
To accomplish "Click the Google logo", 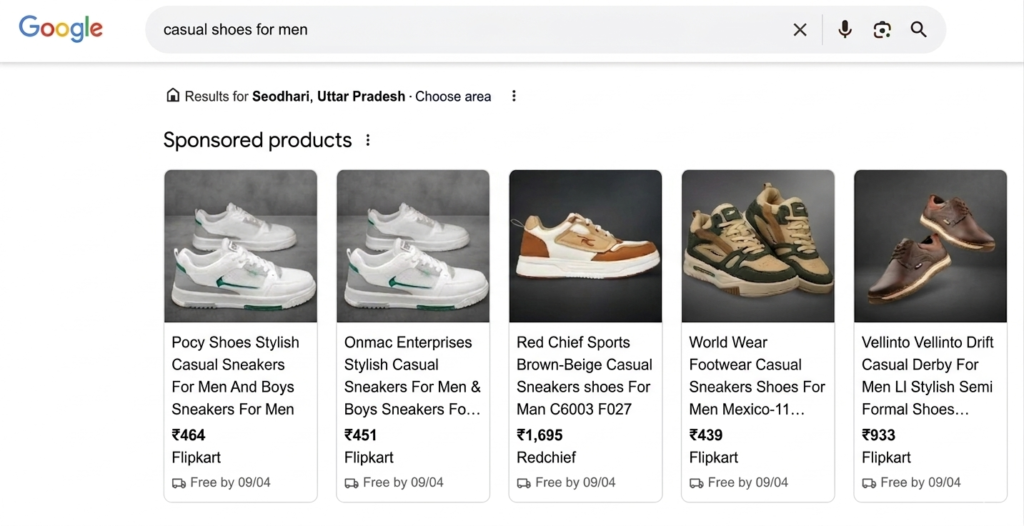I will [61, 29].
